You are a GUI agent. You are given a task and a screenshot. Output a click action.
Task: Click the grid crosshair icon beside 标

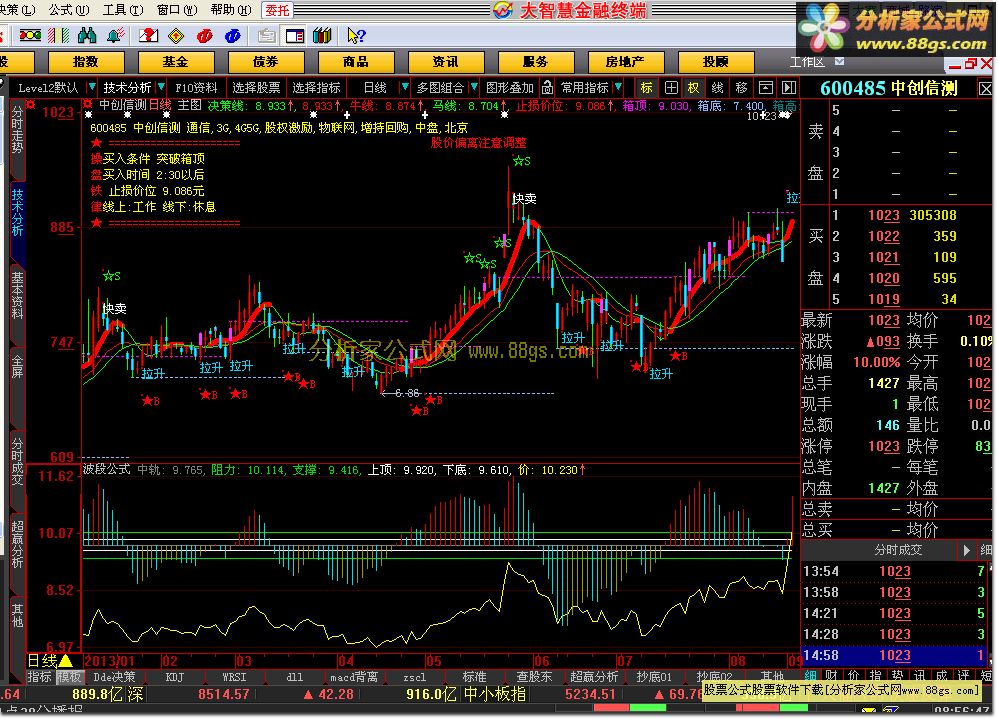671,88
